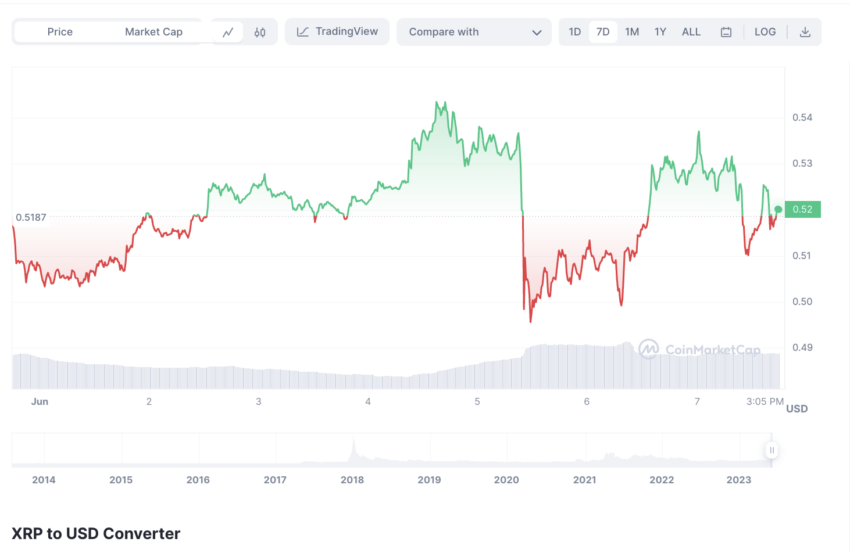The height and width of the screenshot is (553, 850).
Task: Open the TradingView chart
Action: [x=337, y=32]
